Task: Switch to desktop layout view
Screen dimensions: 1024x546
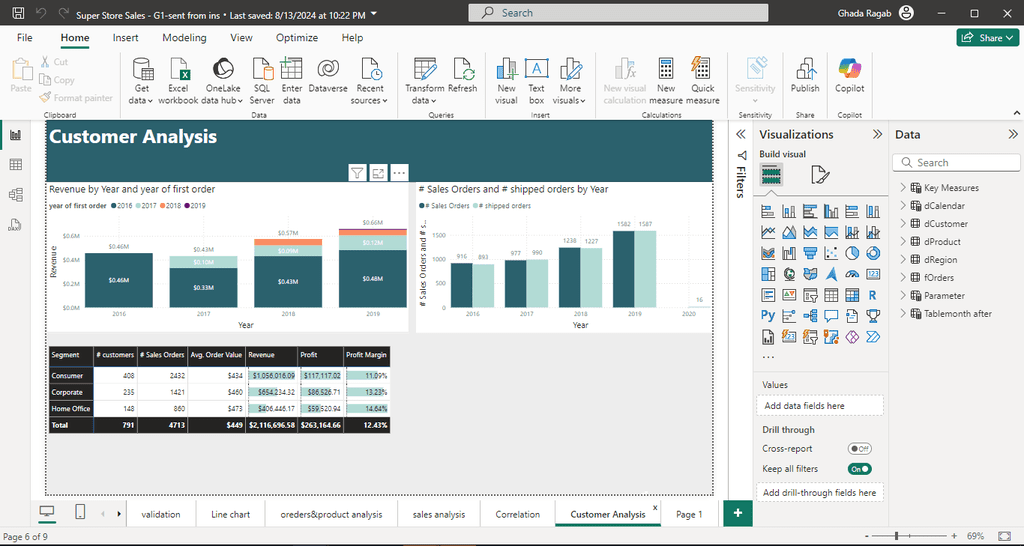Action: 48,513
